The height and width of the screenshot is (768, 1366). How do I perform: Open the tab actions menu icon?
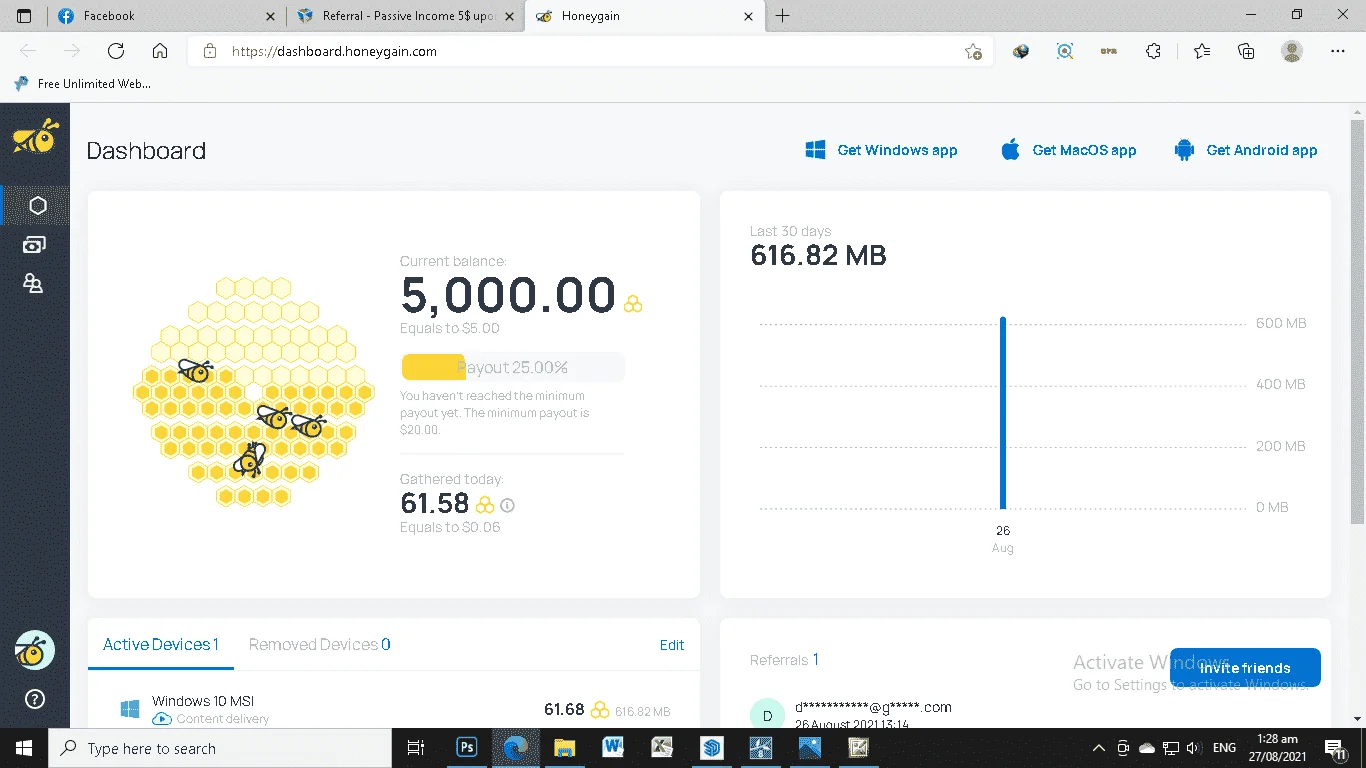24,16
